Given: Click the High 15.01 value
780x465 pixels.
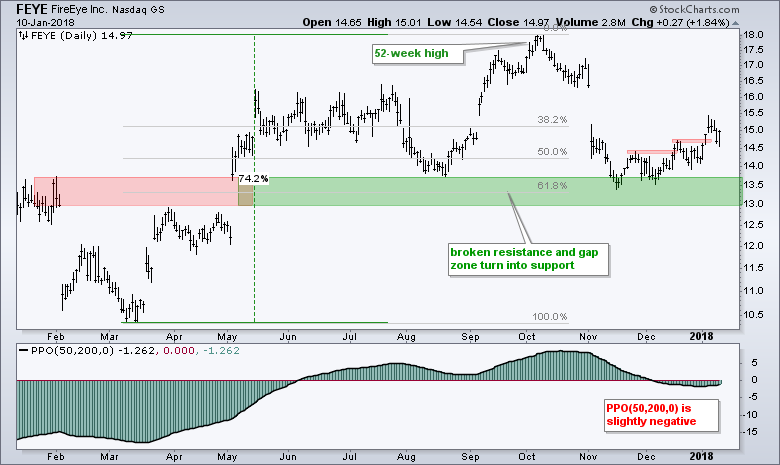Looking at the screenshot, I should point(394,22).
